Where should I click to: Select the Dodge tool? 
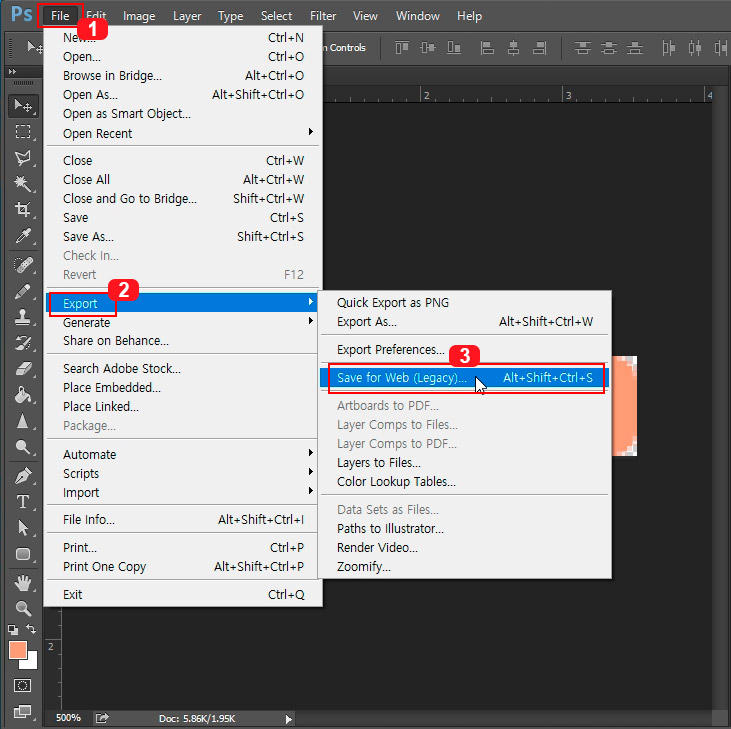tap(23, 447)
